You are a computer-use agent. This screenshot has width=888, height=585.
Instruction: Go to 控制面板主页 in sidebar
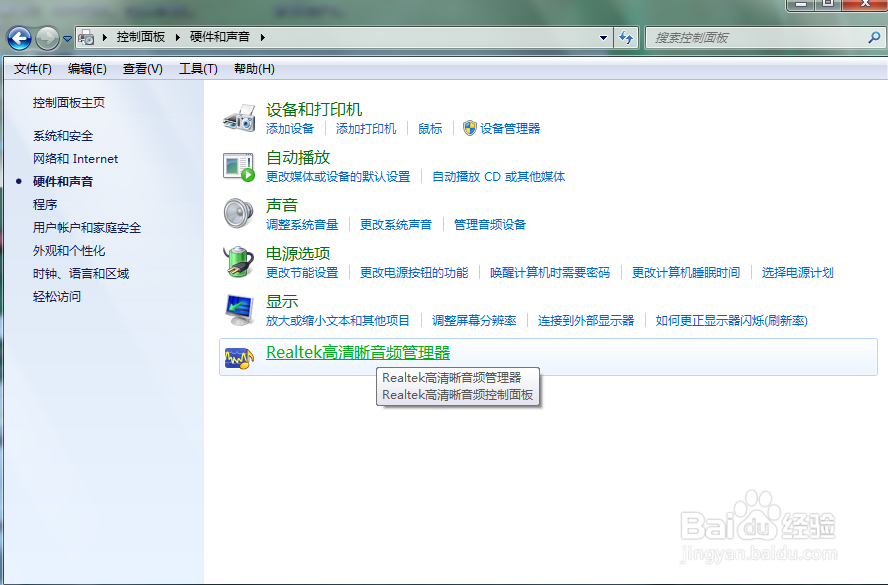point(69,103)
